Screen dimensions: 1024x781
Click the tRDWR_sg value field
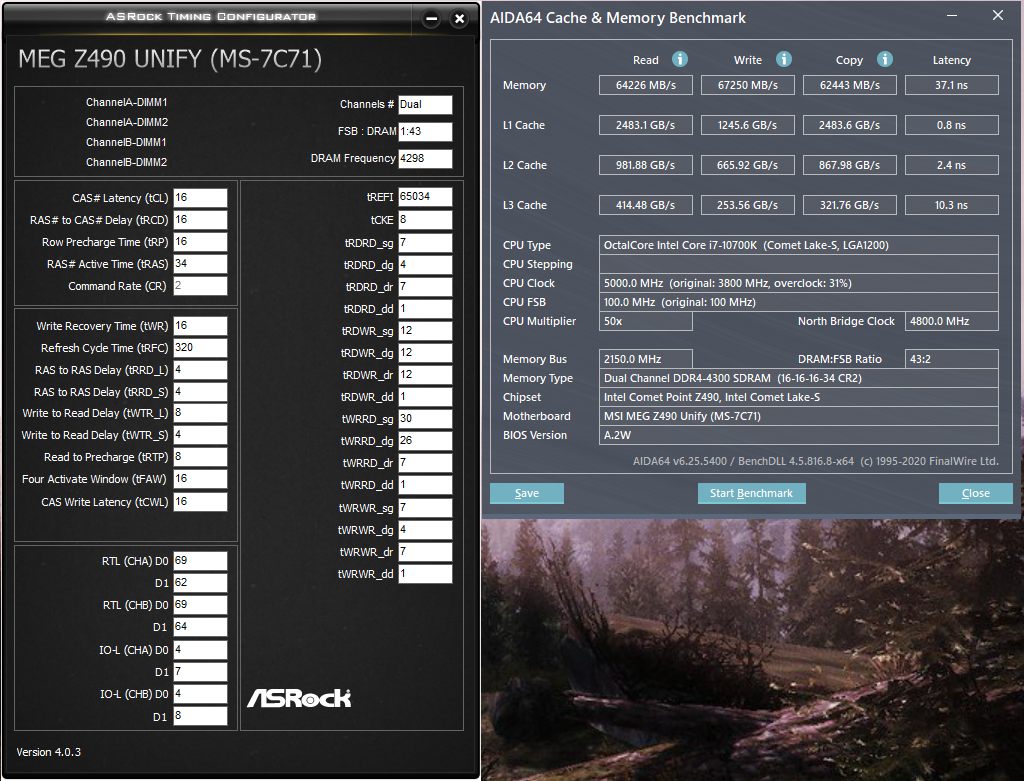pos(425,331)
